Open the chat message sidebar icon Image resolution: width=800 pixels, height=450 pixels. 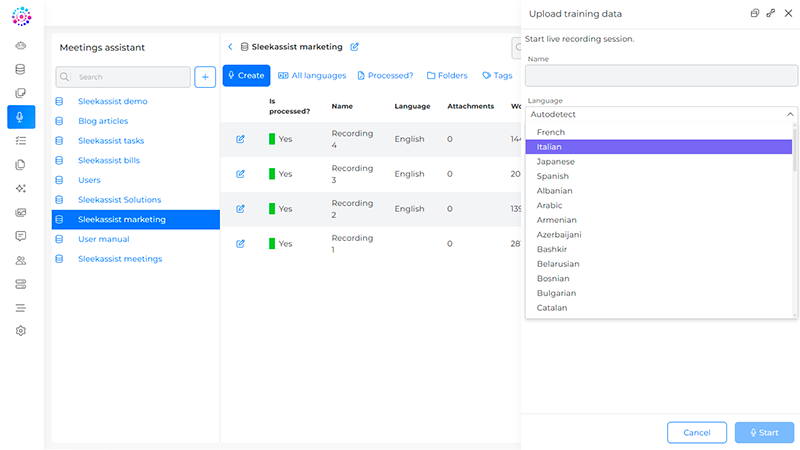click(x=20, y=236)
